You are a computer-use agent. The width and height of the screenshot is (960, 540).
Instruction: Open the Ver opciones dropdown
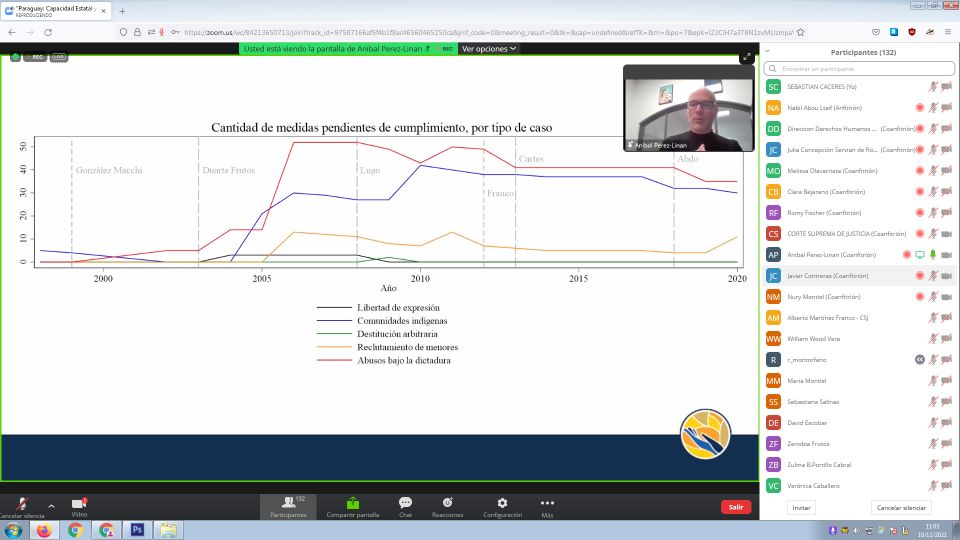click(x=489, y=48)
